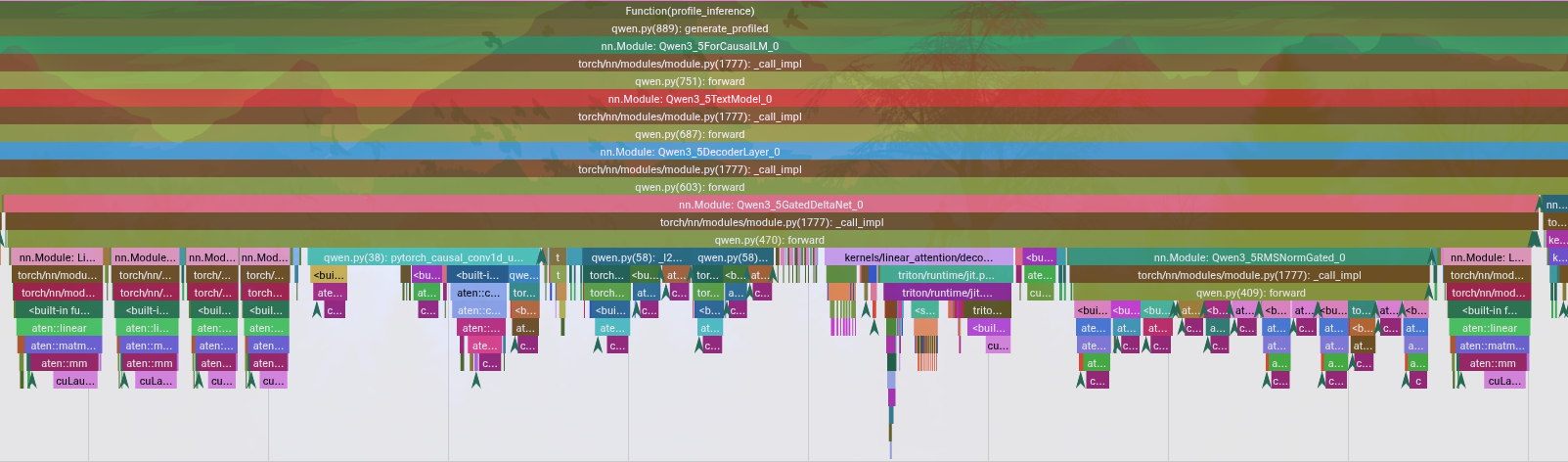Click the qwe... slice
Screen dimensions: 1568x462
523,275
